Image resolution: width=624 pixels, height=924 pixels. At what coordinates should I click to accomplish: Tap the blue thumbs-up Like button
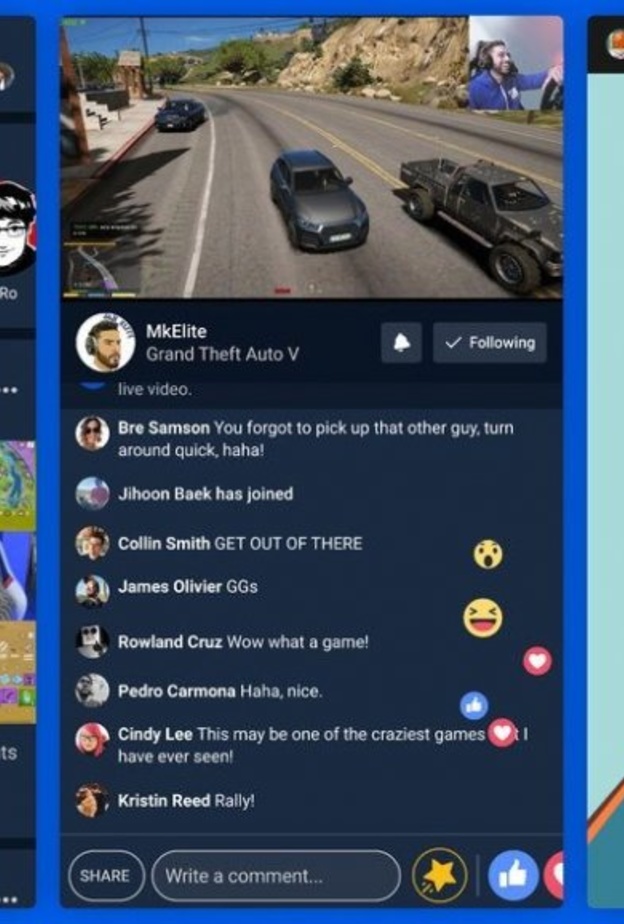513,876
